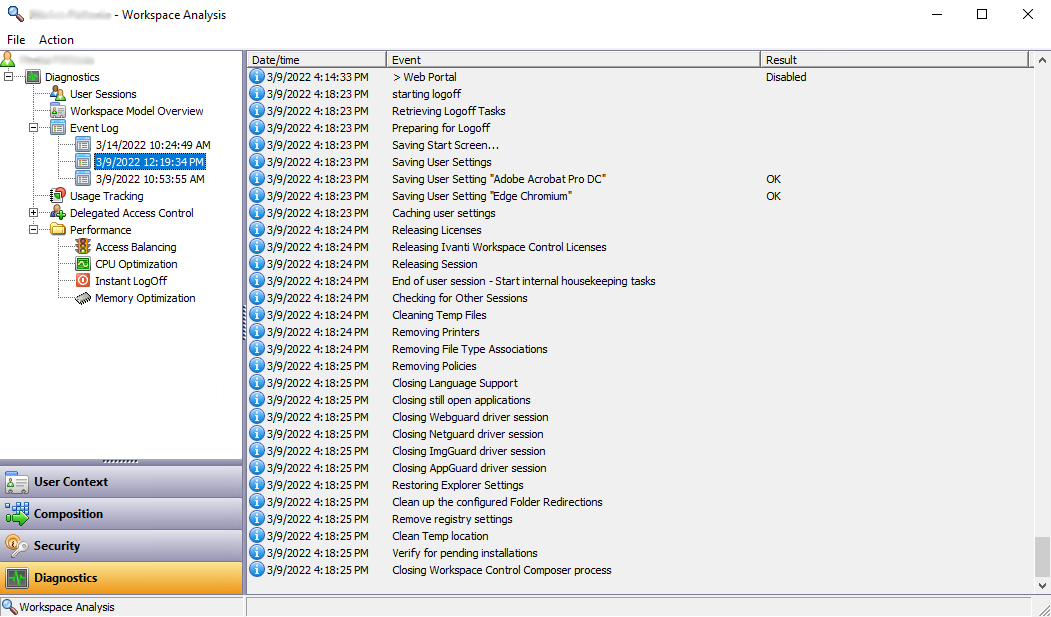Collapse the Performance folder node
The height and width of the screenshot is (617, 1051).
tap(33, 230)
